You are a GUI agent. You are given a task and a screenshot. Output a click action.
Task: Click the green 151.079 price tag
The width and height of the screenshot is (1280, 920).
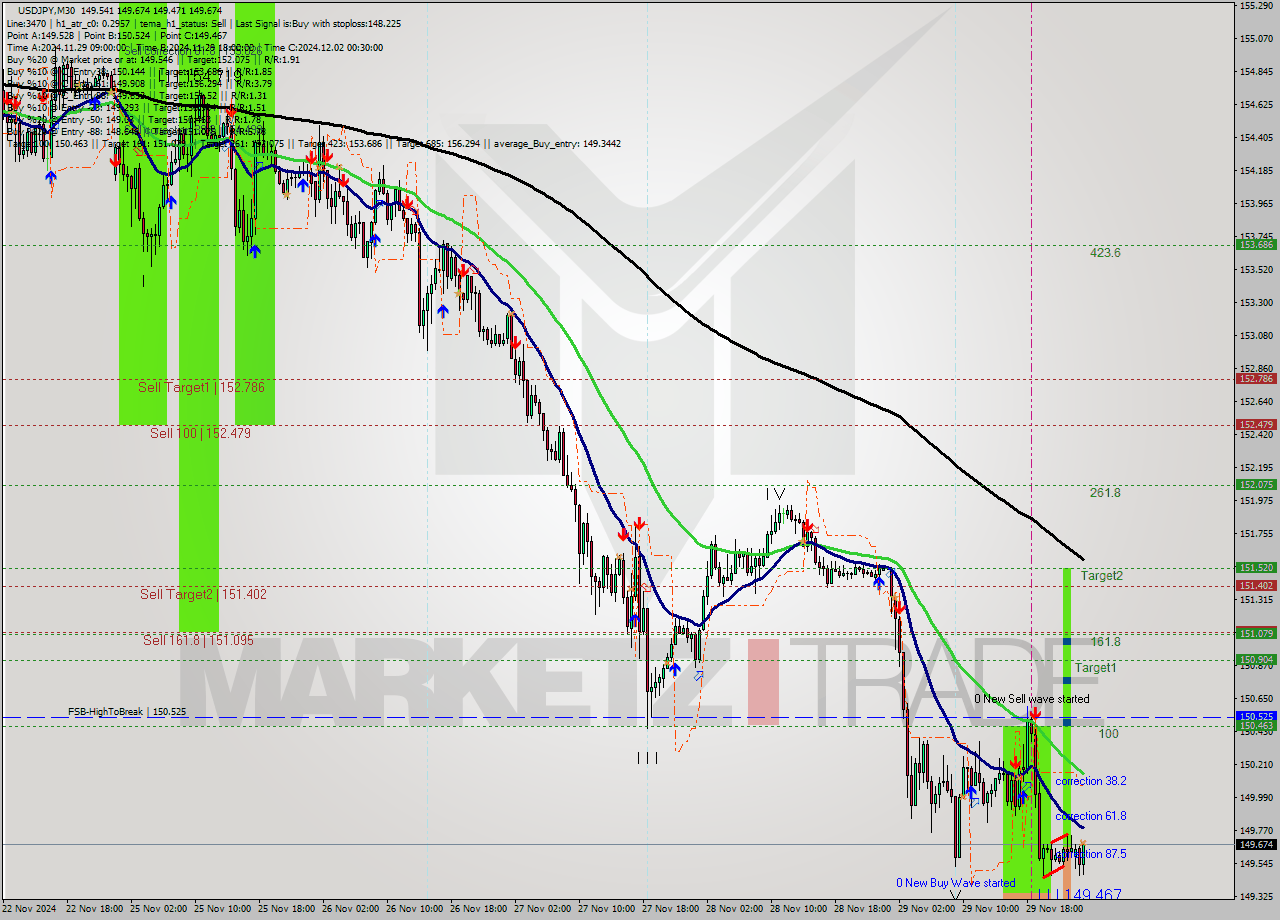[x=1256, y=633]
